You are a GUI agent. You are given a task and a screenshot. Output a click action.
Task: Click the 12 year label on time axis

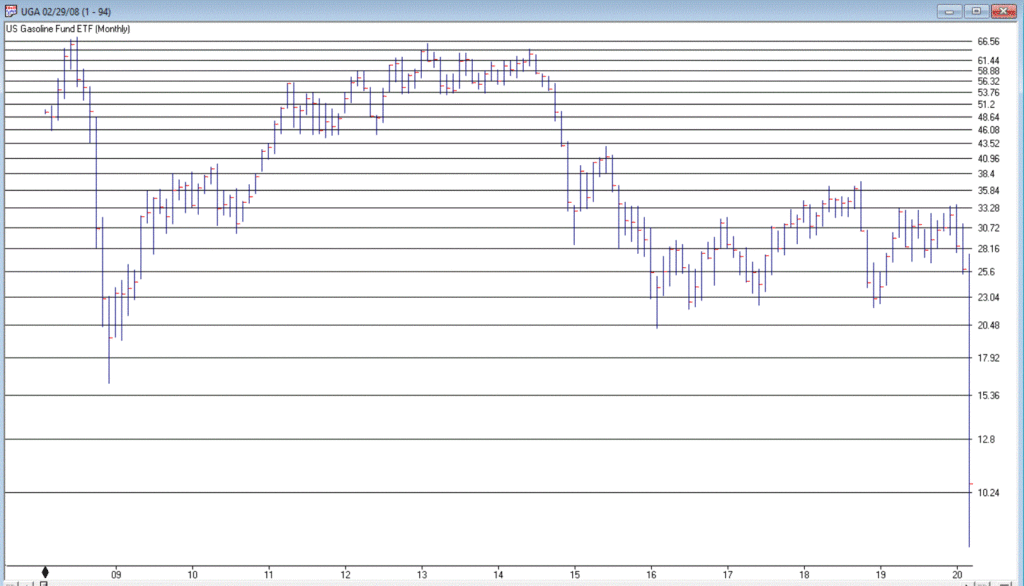tap(345, 575)
